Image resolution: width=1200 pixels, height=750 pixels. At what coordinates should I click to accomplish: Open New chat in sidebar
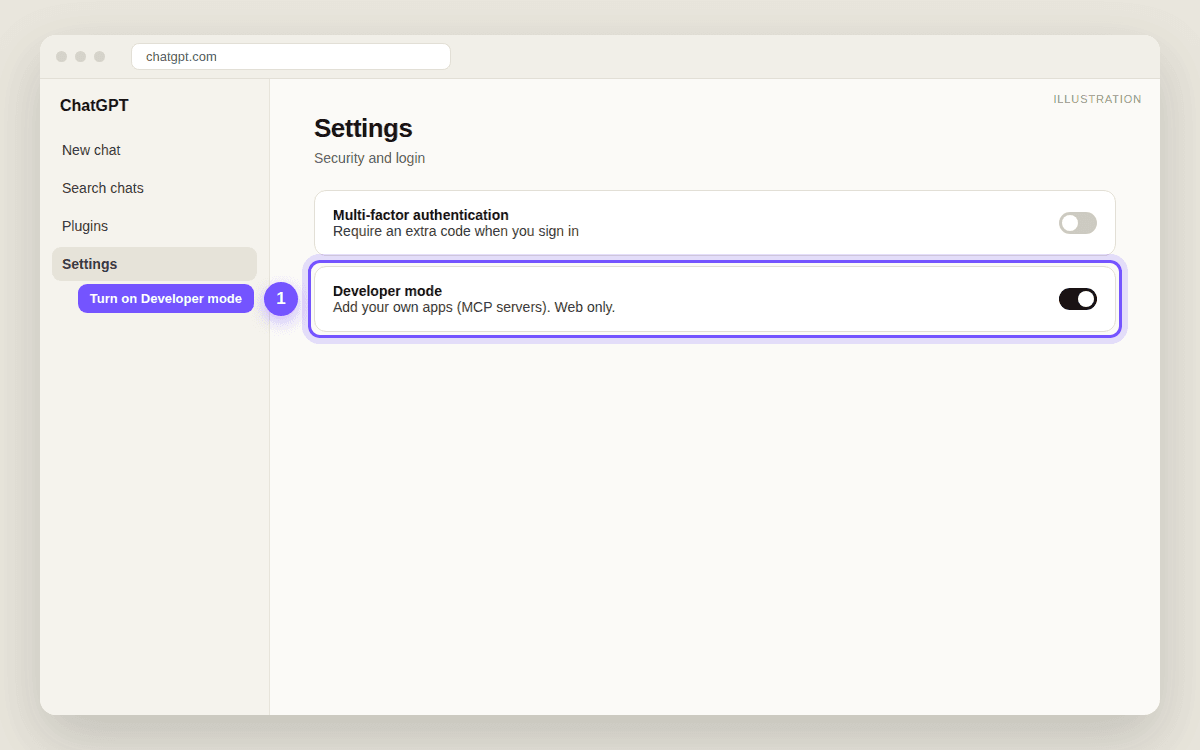(x=154, y=150)
